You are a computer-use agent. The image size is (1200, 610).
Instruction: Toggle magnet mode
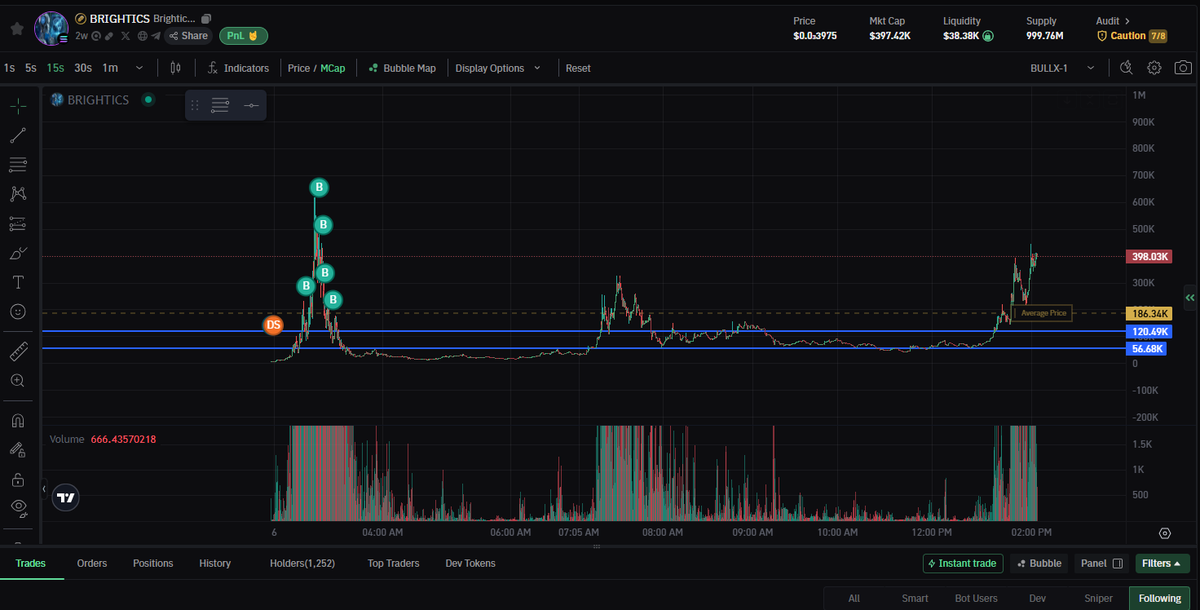click(x=18, y=421)
